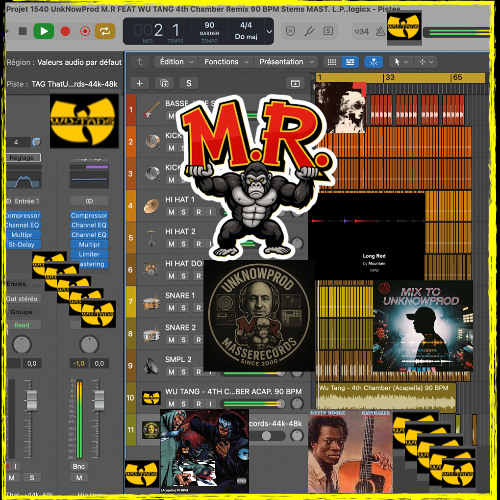The width and height of the screenshot is (500, 500).
Task: Select the hi-hat stand icon of HI HAT 2
Action: coord(151,238)
